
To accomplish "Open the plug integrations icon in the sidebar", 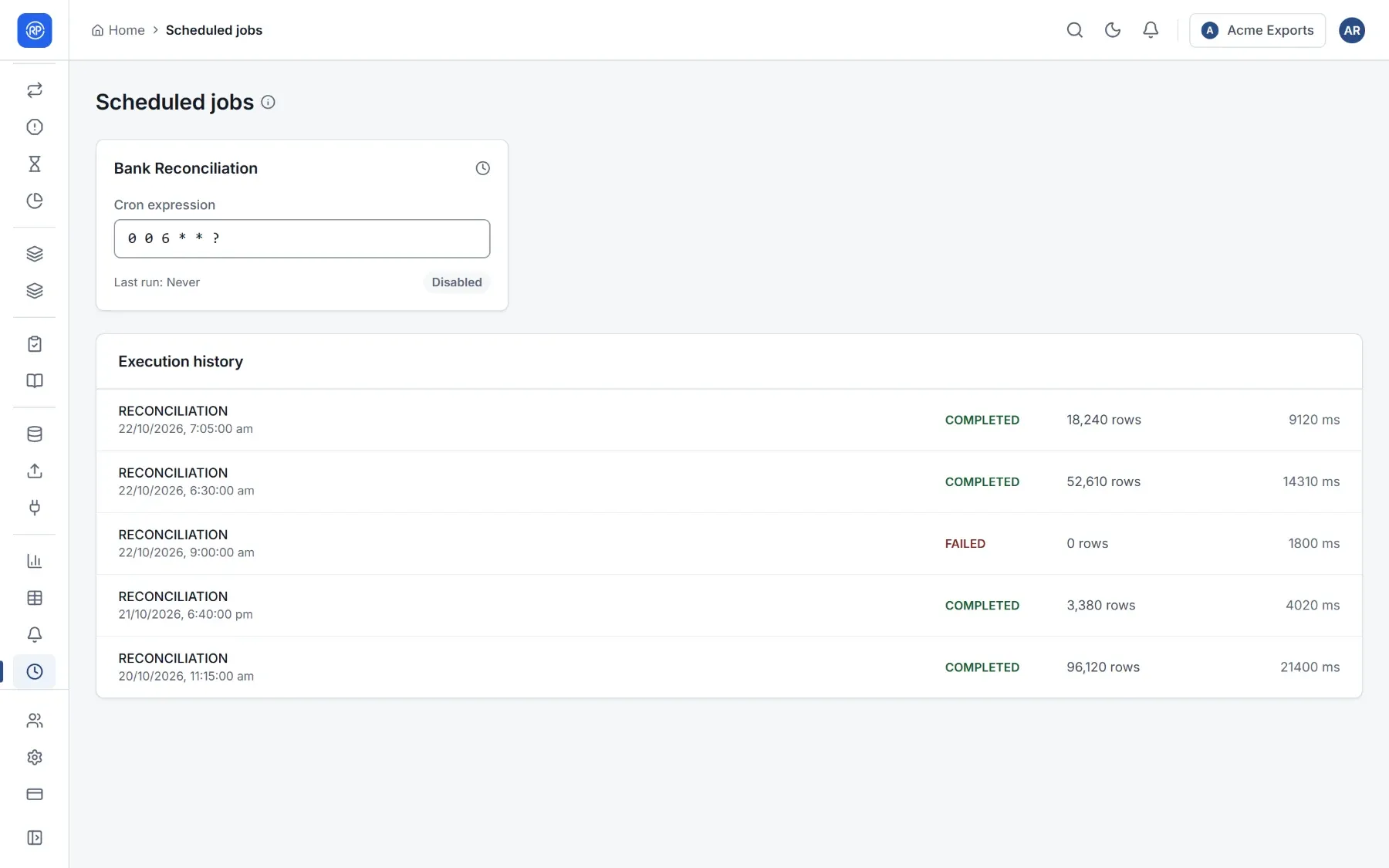I will [35, 508].
